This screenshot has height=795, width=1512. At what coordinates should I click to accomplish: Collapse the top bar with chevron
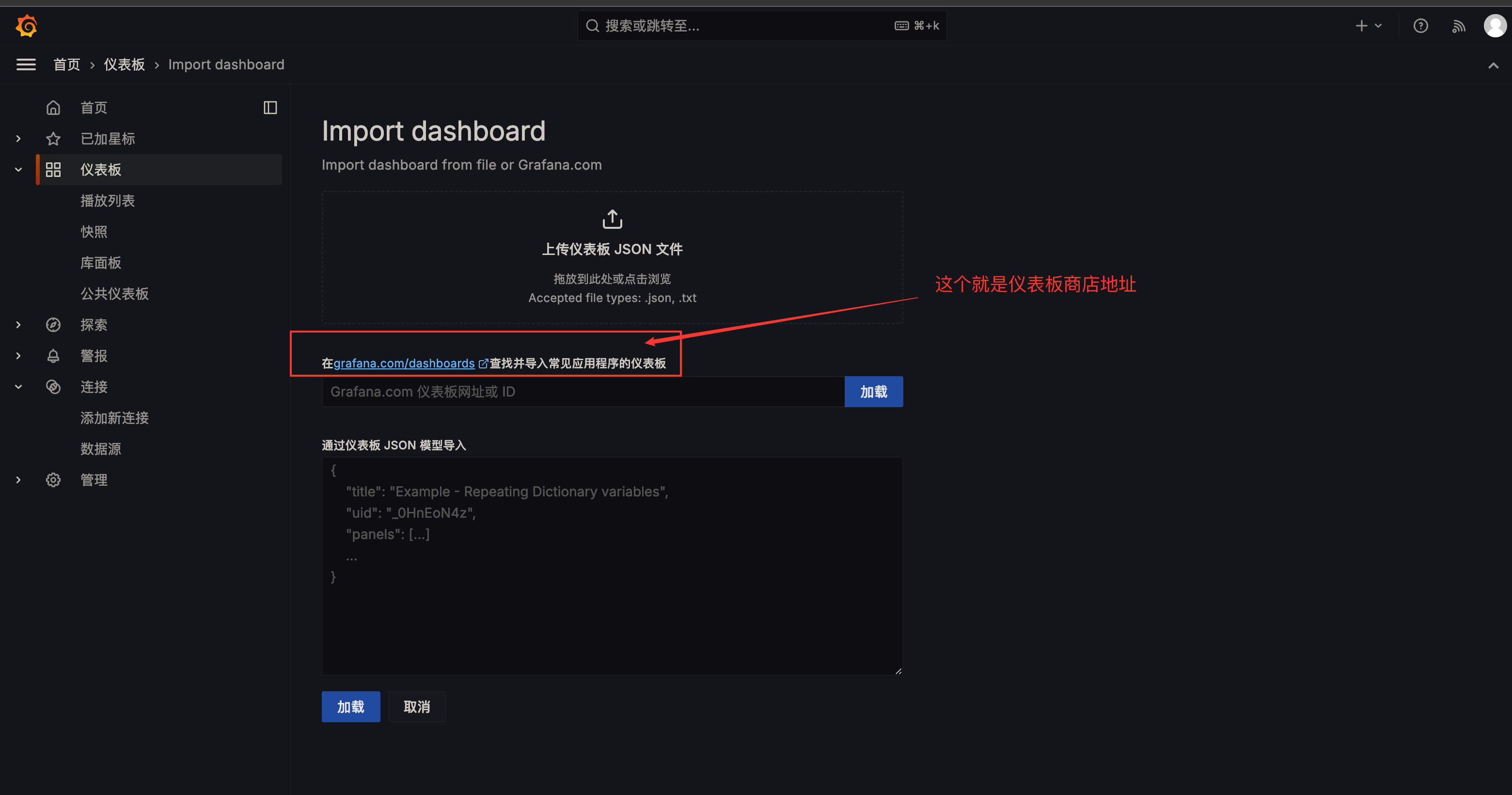point(1493,65)
